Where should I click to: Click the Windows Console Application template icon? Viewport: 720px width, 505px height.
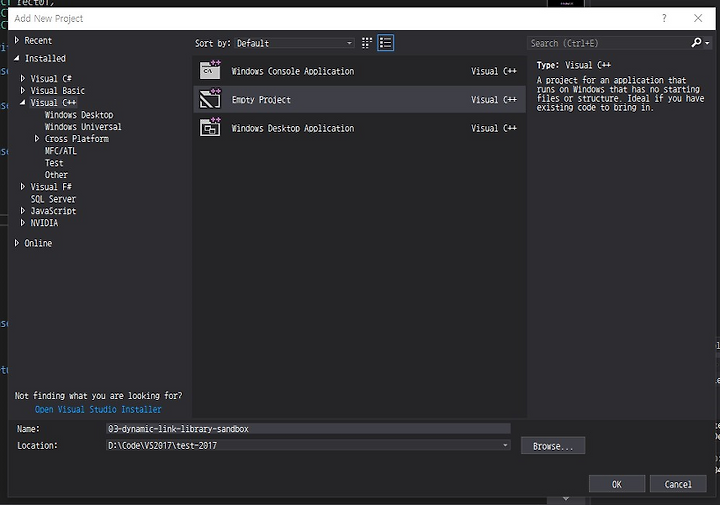click(x=210, y=71)
